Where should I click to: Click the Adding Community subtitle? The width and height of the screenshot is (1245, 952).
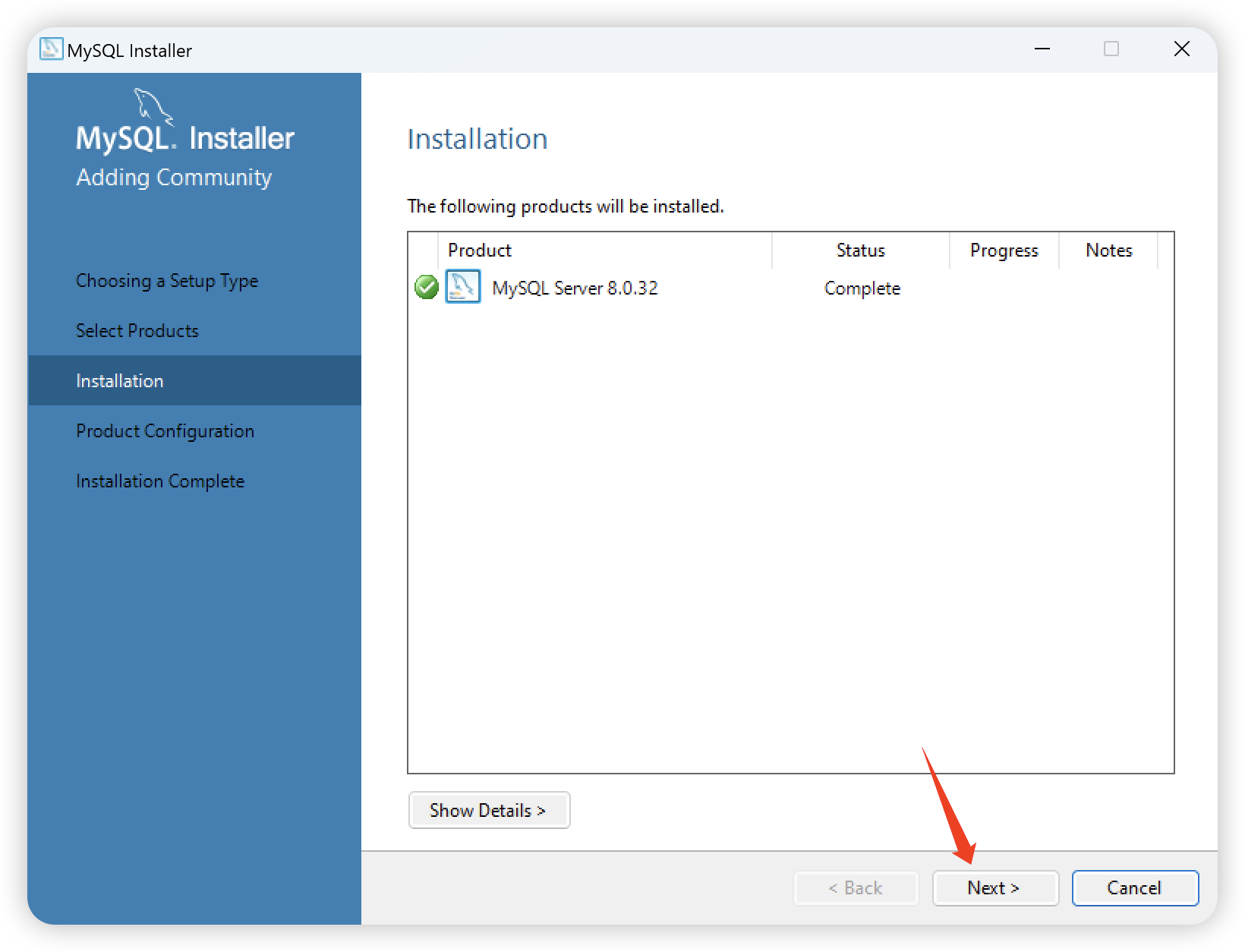click(x=174, y=178)
